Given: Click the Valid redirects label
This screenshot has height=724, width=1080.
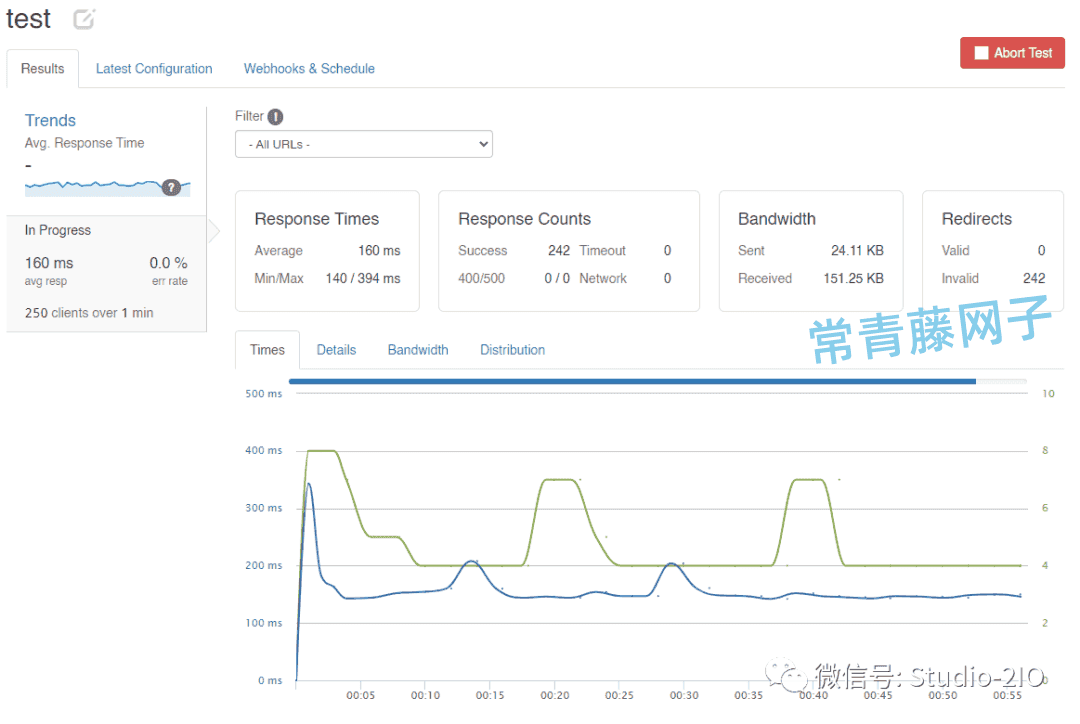Looking at the screenshot, I should coord(955,251).
